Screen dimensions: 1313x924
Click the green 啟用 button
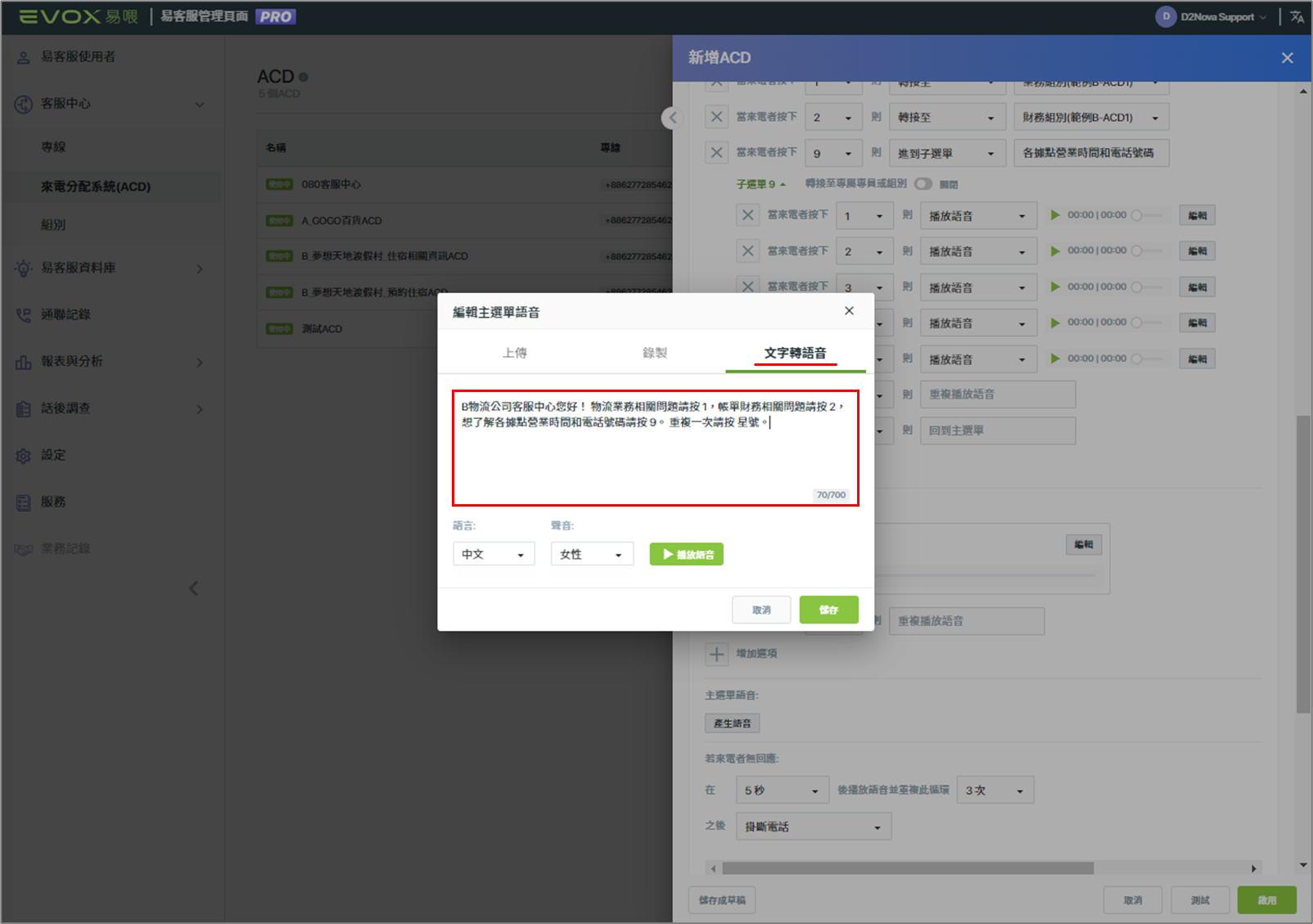[x=1267, y=900]
